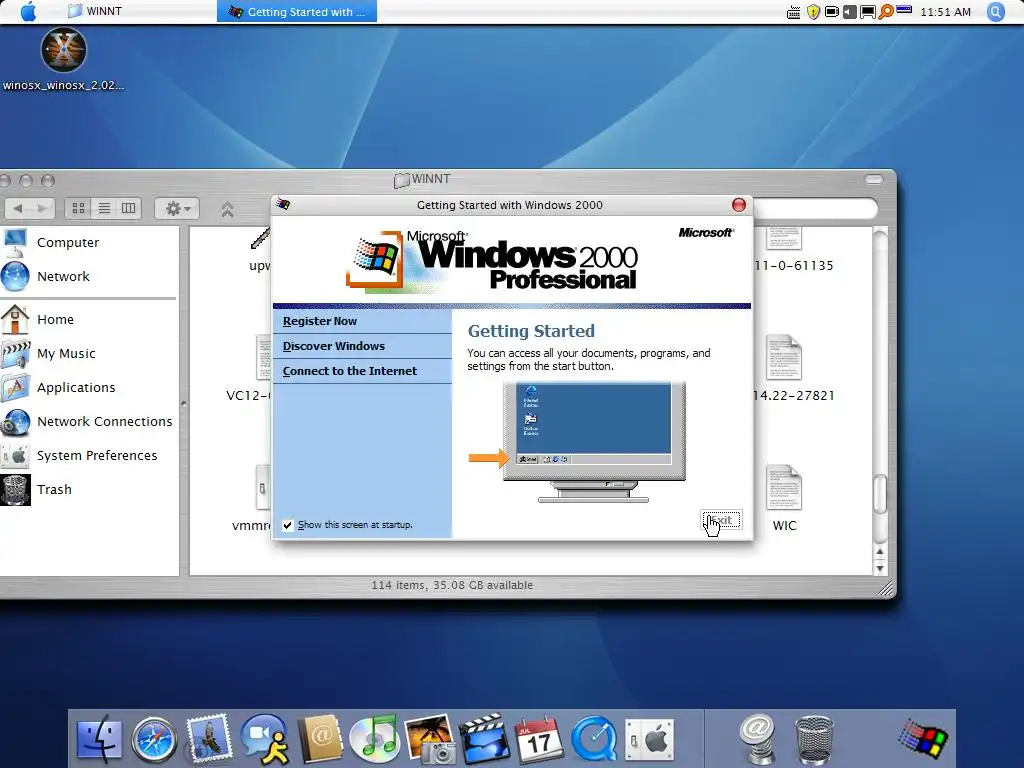Click Spotlight search icon in menu bar
The image size is (1024, 768).
[x=995, y=12]
